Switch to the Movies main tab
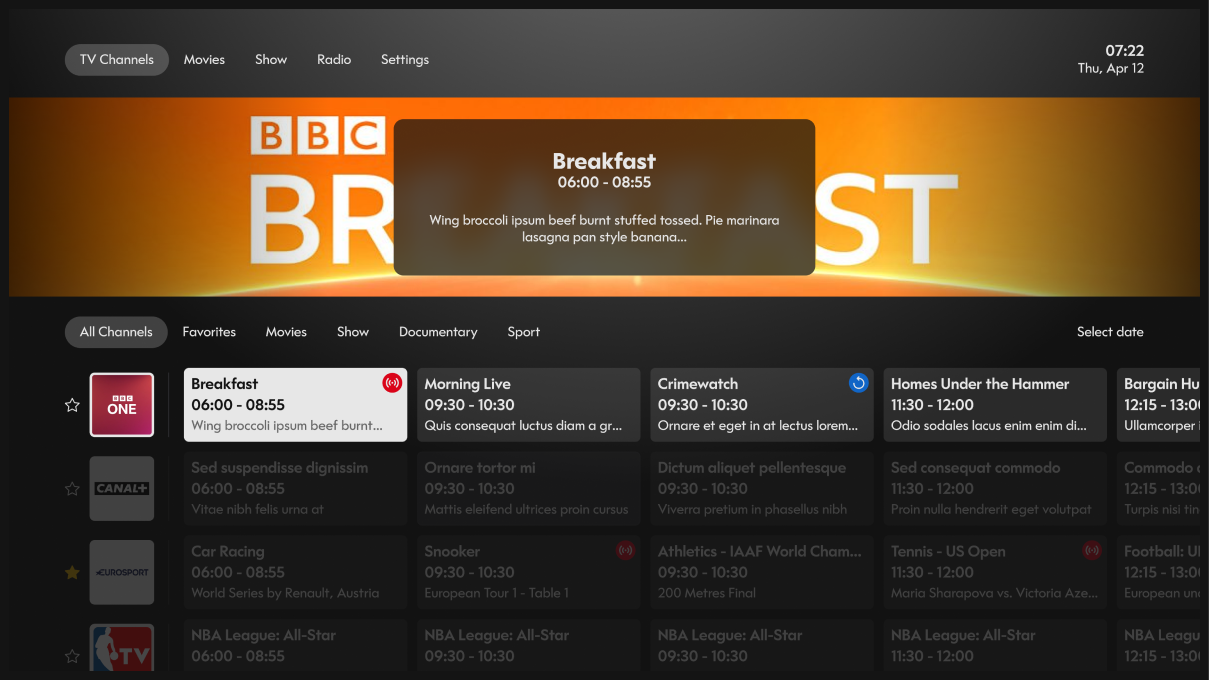This screenshot has width=1209, height=680. 204,60
